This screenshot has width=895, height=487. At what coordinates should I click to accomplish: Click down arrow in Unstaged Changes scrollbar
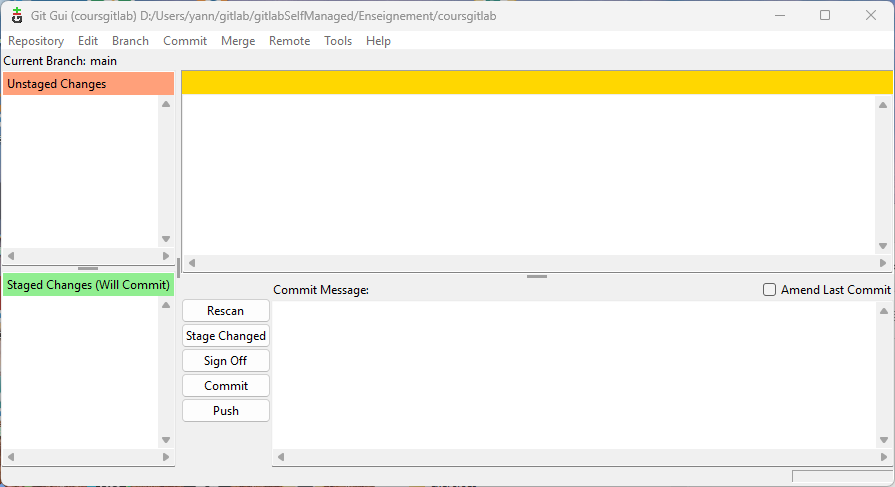[x=166, y=239]
